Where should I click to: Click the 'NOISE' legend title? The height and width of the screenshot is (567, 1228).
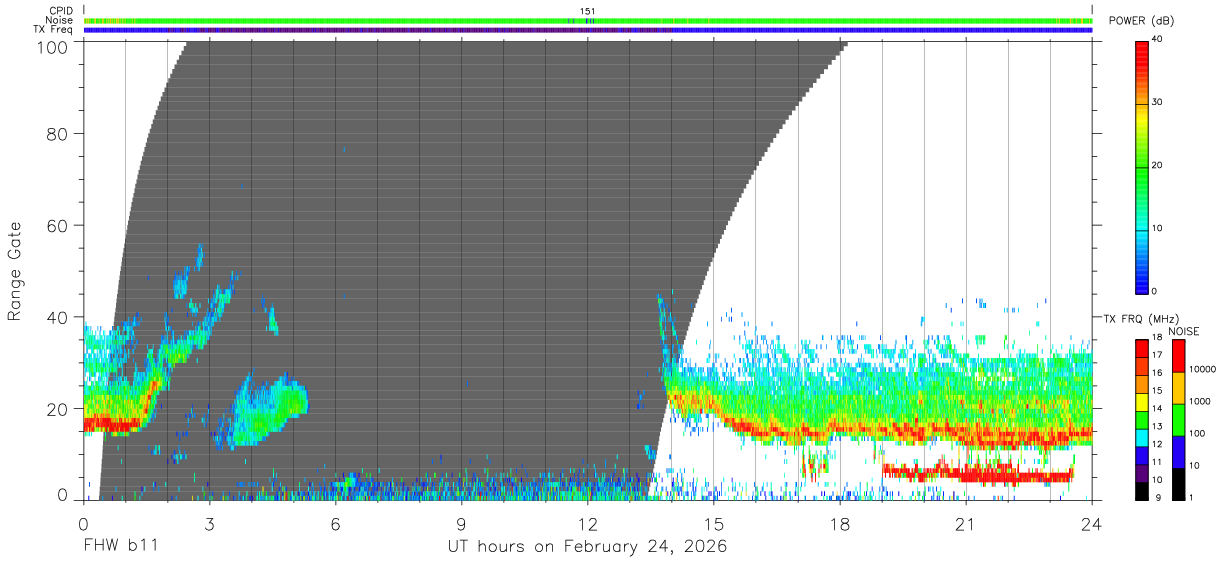1184,331
